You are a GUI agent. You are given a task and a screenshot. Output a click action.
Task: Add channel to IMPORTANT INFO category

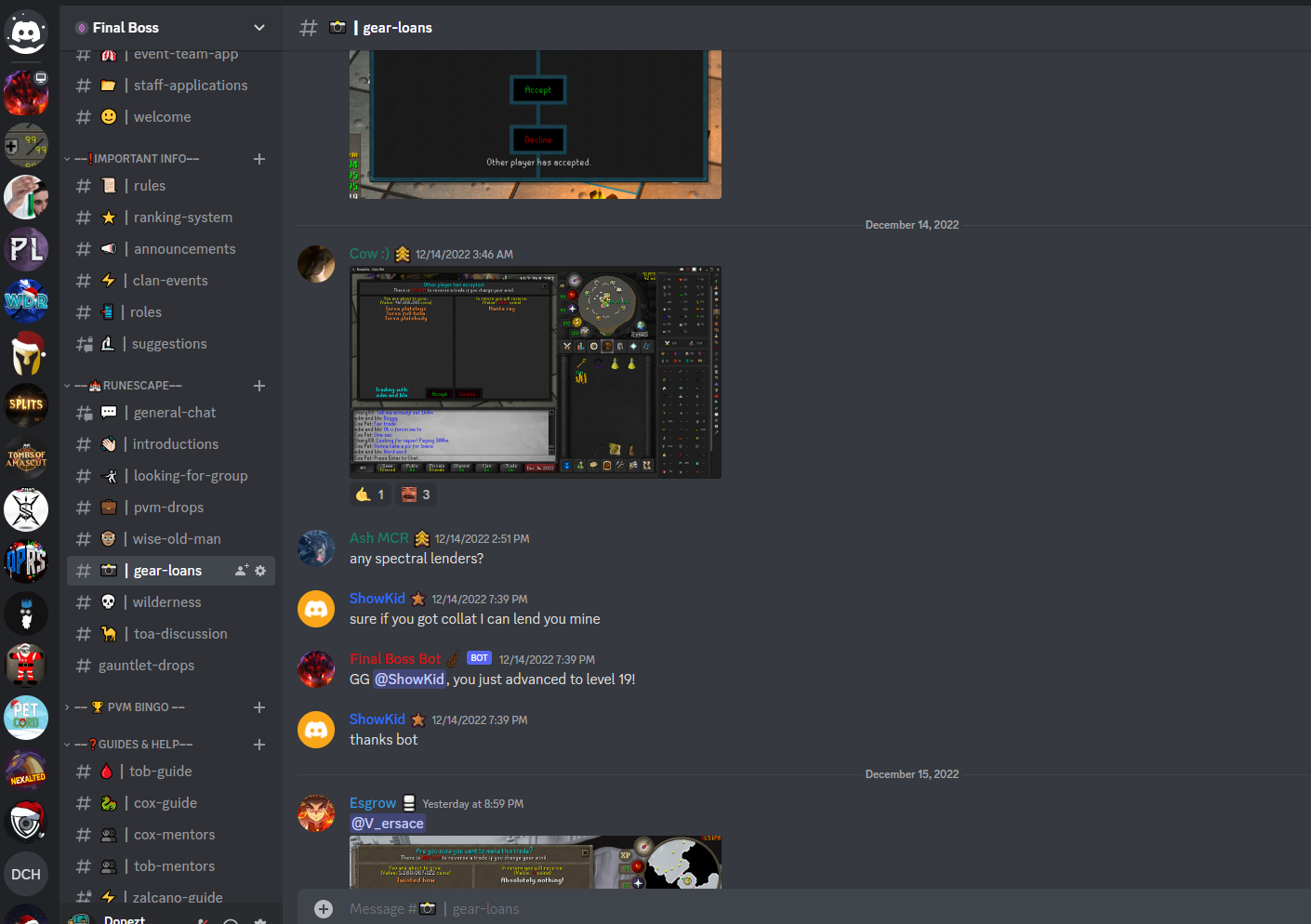click(x=259, y=159)
